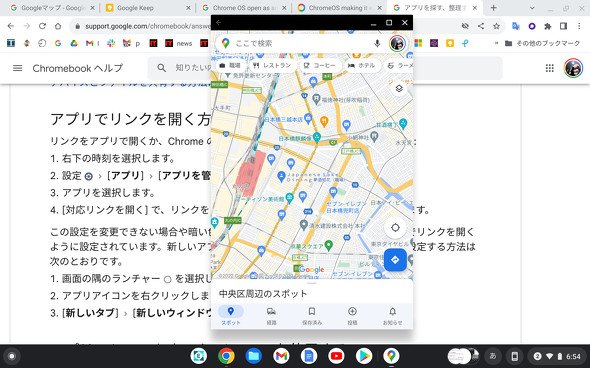590x368 pixels.
Task: Tap the microphone voice search icon in Maps
Action: (x=377, y=43)
